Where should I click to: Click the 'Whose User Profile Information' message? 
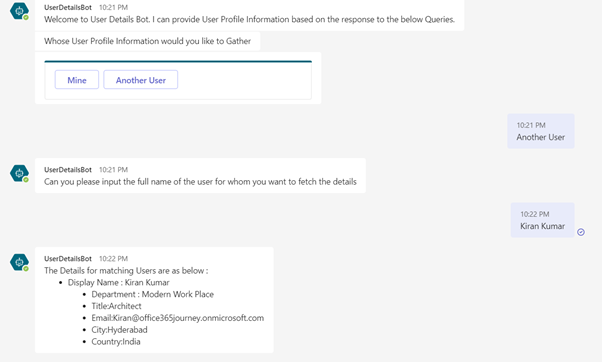click(147, 41)
